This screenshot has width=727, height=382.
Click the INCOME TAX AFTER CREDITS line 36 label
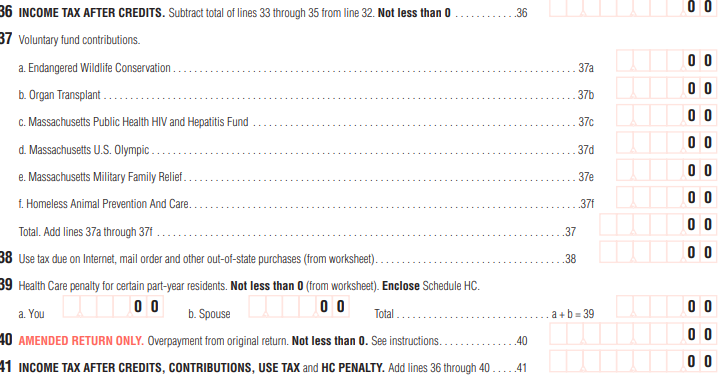pos(92,13)
